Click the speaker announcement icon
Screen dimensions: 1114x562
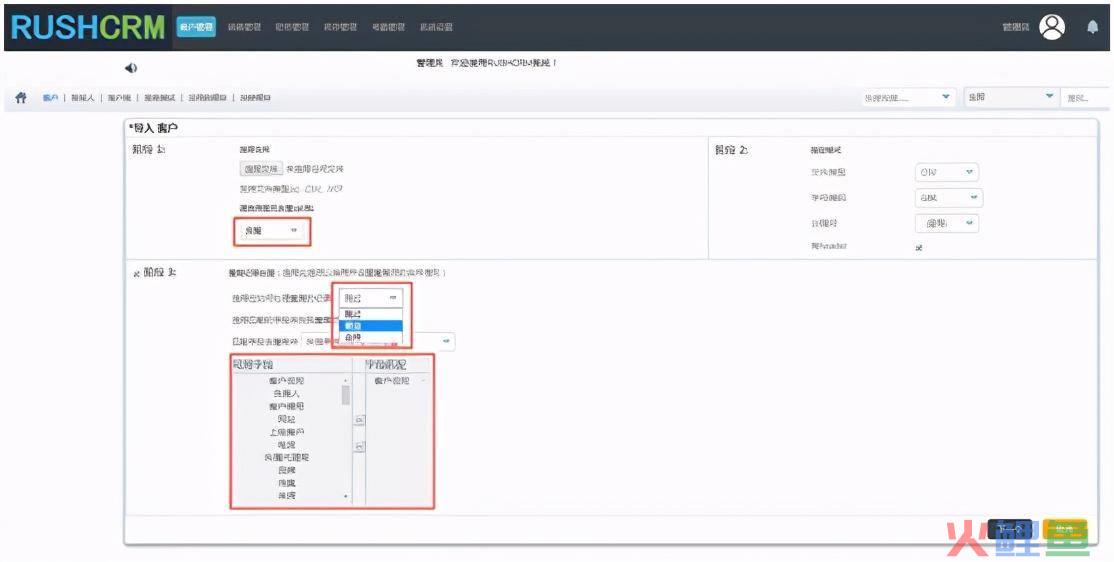(131, 68)
